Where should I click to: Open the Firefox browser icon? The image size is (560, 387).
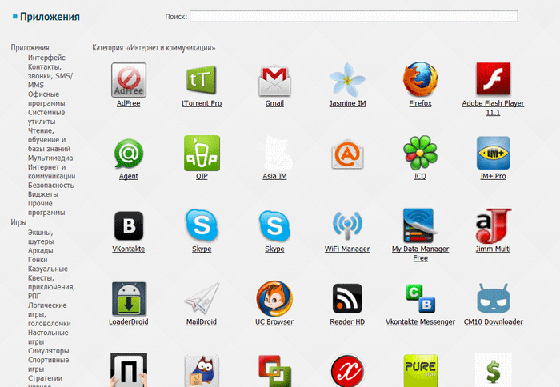pyautogui.click(x=420, y=79)
